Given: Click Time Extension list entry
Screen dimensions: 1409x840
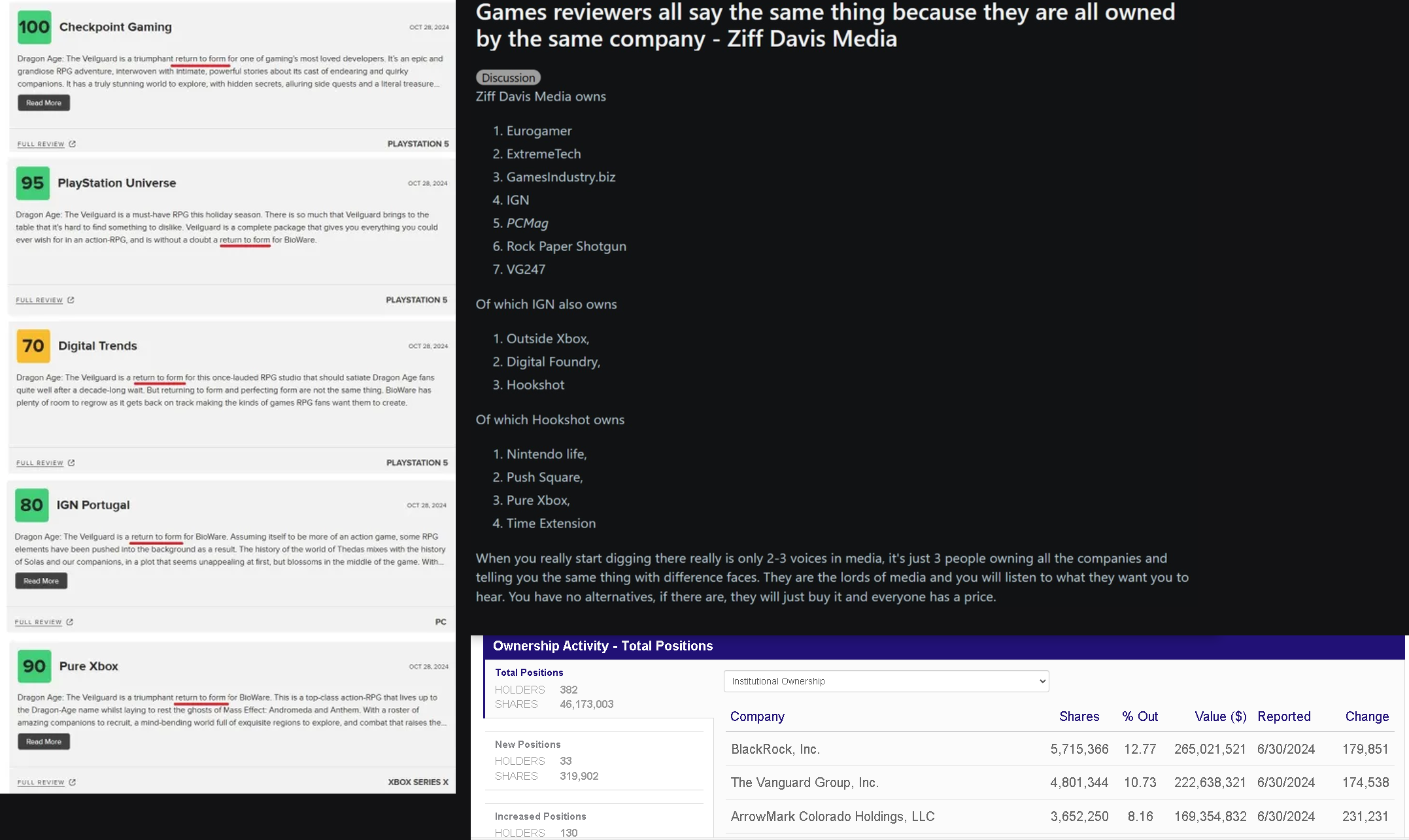Looking at the screenshot, I should click(x=551, y=524).
